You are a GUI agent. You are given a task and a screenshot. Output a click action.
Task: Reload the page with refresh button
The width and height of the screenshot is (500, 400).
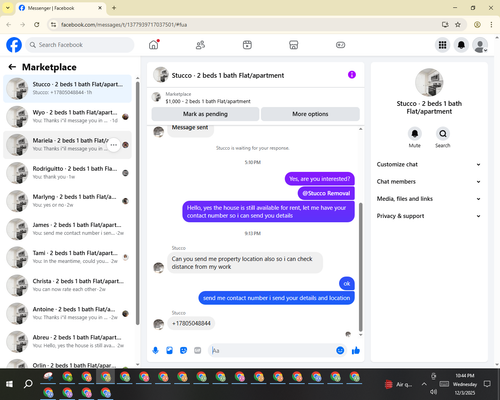point(37,25)
